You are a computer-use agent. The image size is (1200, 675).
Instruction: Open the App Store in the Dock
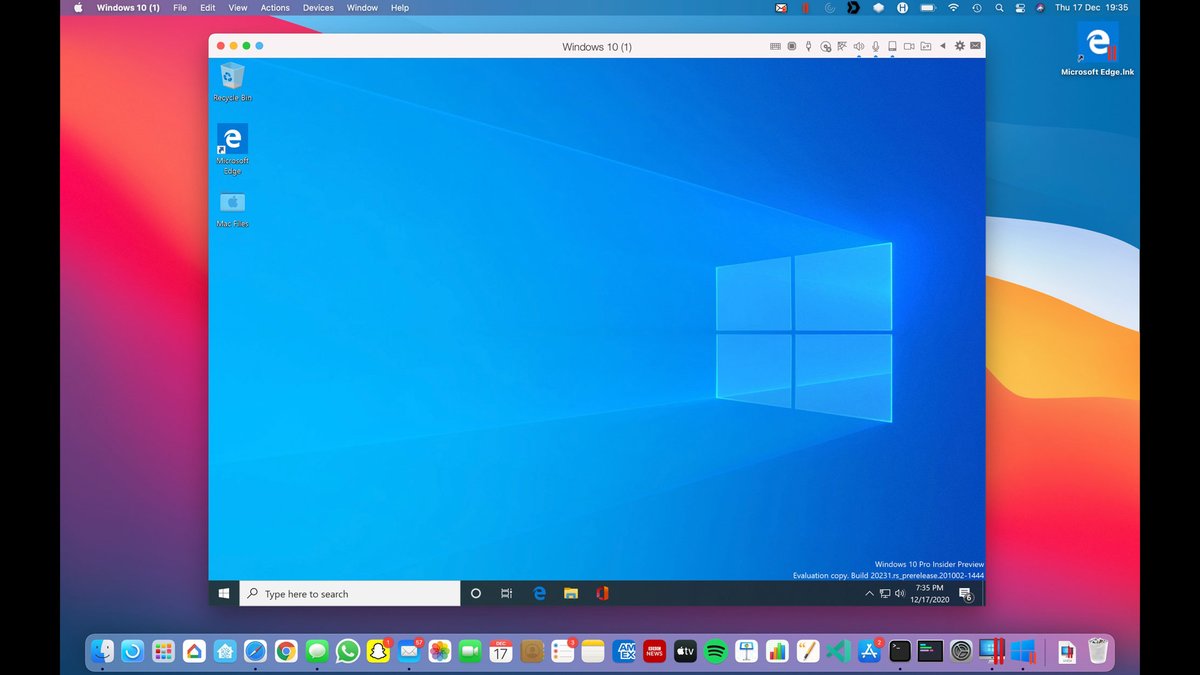869,652
